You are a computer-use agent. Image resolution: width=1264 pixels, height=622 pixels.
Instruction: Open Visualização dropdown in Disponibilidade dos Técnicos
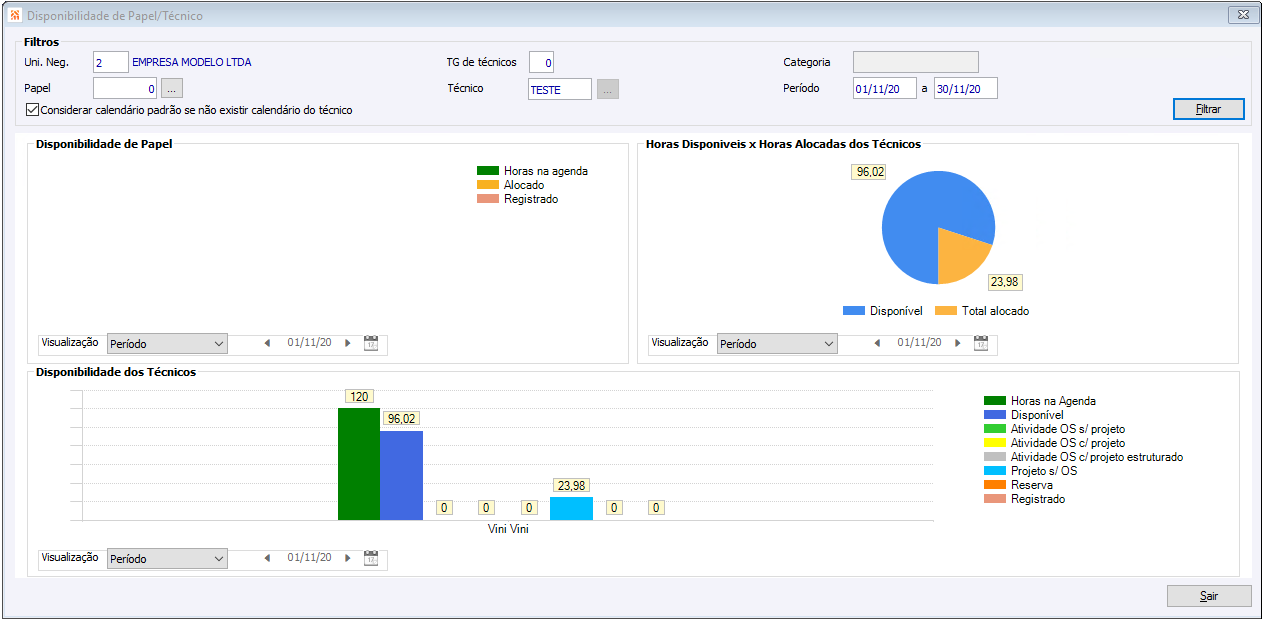click(x=167, y=559)
